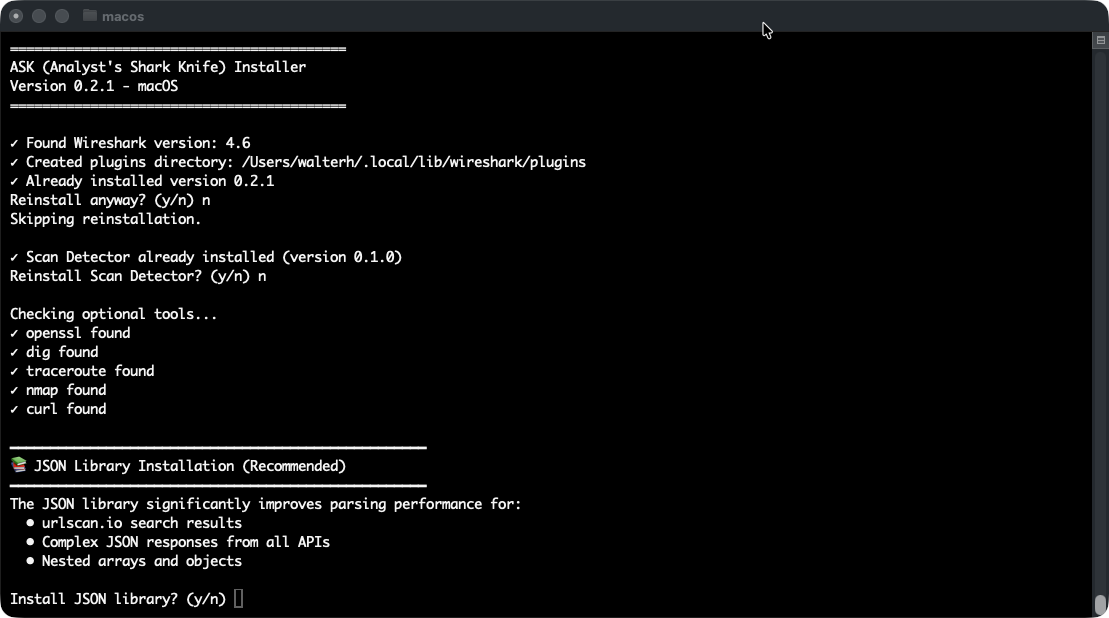Click the line 'Skipping reinstallation.'

pos(105,219)
